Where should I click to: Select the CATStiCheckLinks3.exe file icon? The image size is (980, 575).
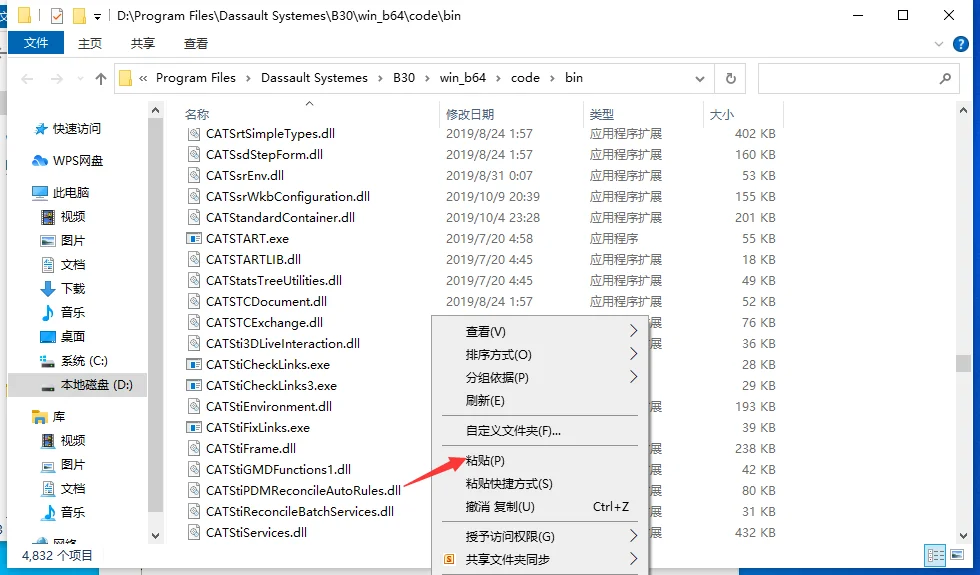coord(194,386)
